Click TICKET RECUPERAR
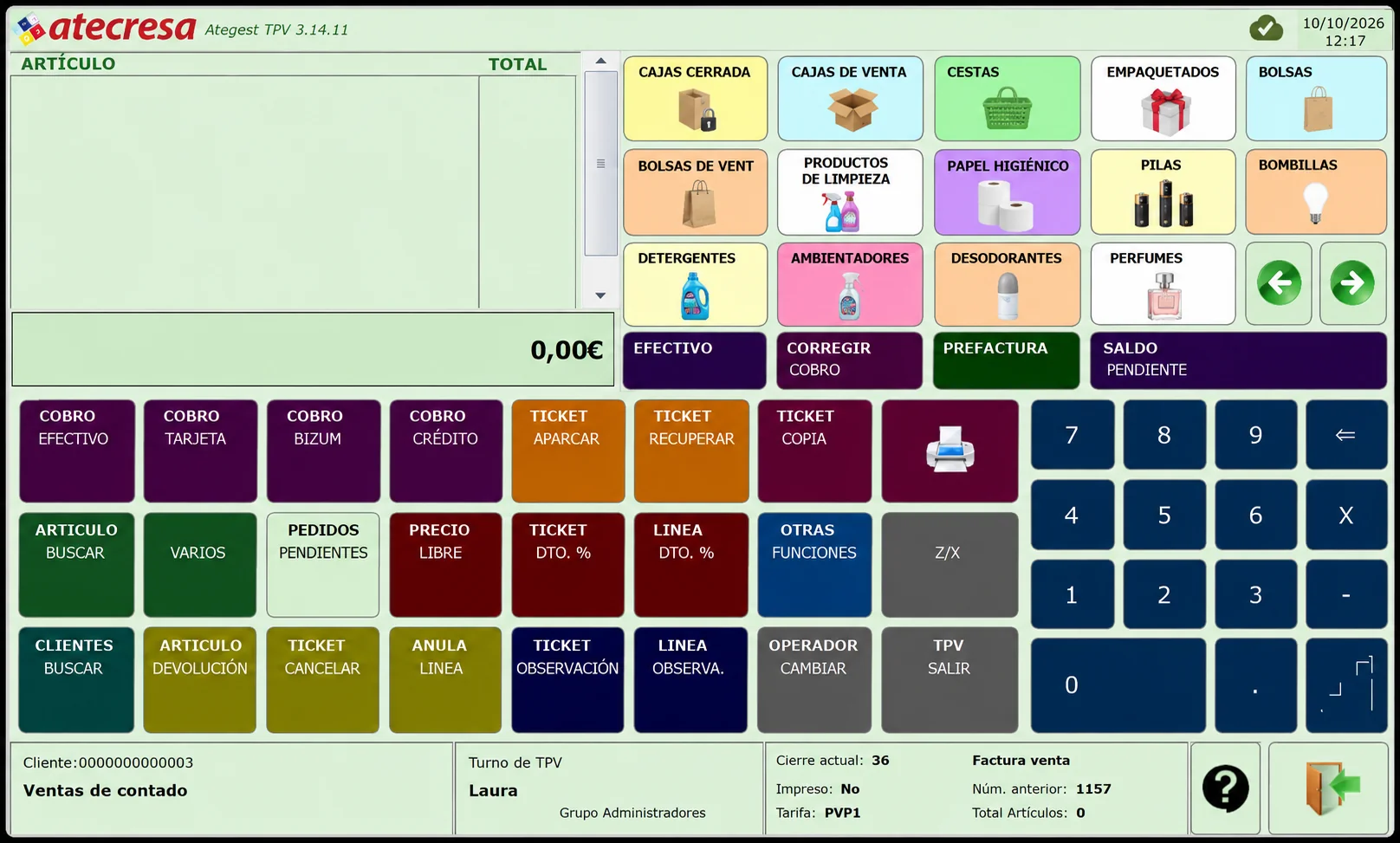 pyautogui.click(x=691, y=451)
